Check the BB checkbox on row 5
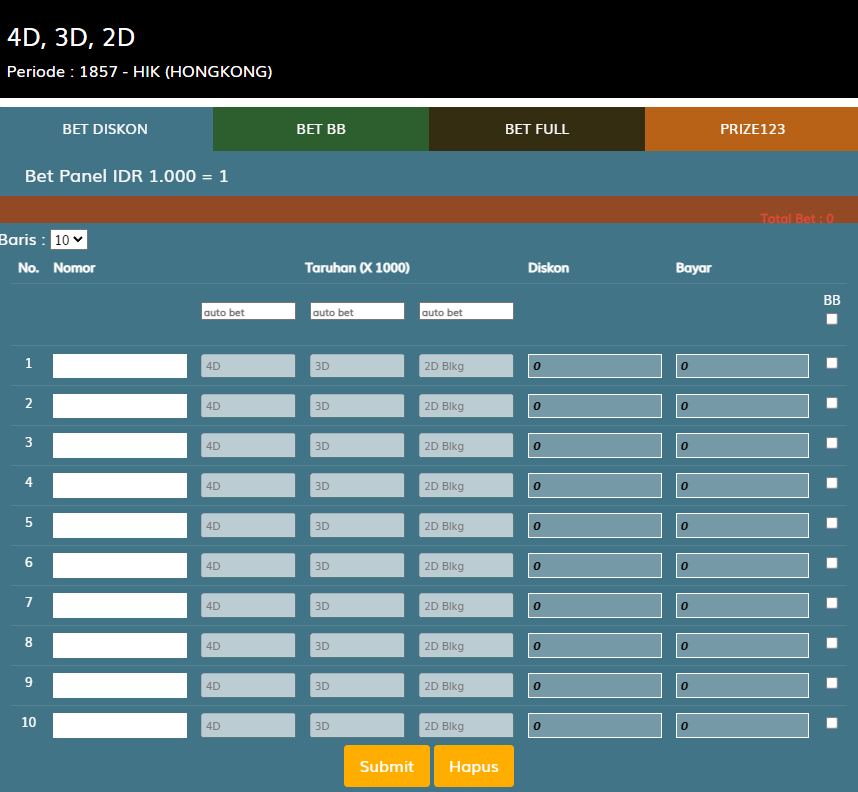 click(832, 523)
